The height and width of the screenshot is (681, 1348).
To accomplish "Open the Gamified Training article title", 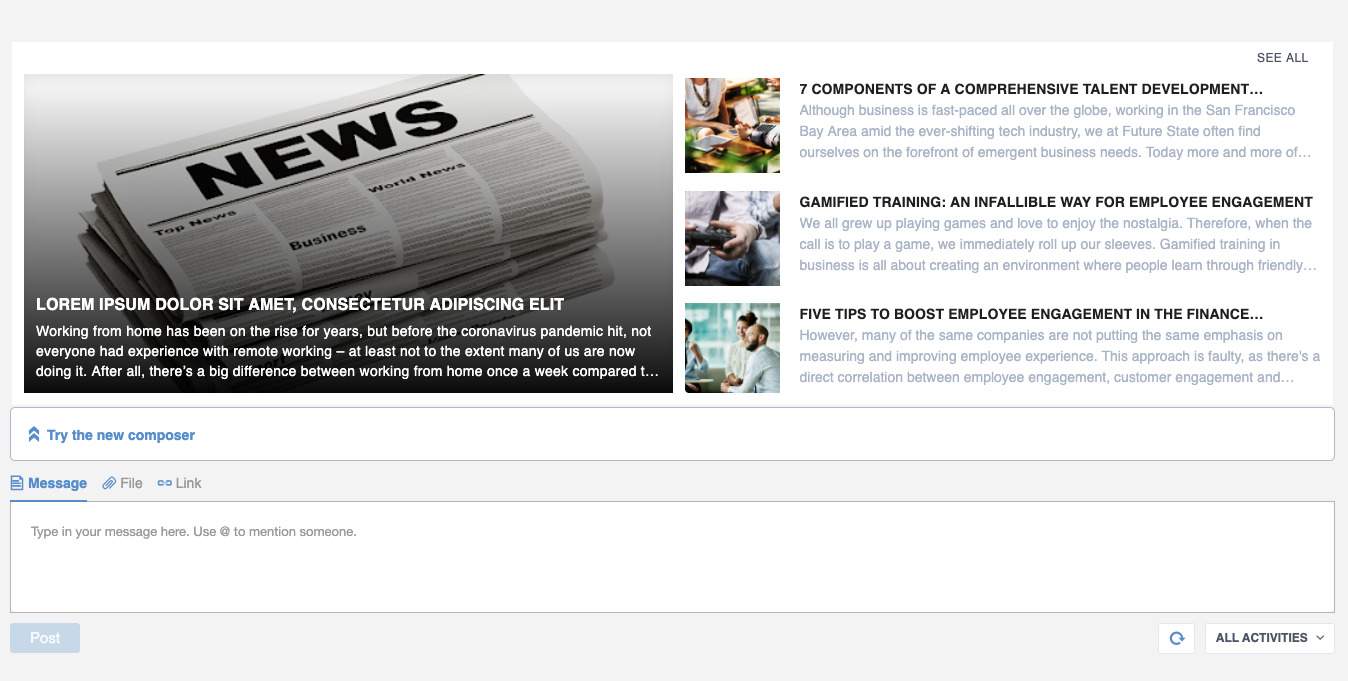I will click(1056, 202).
